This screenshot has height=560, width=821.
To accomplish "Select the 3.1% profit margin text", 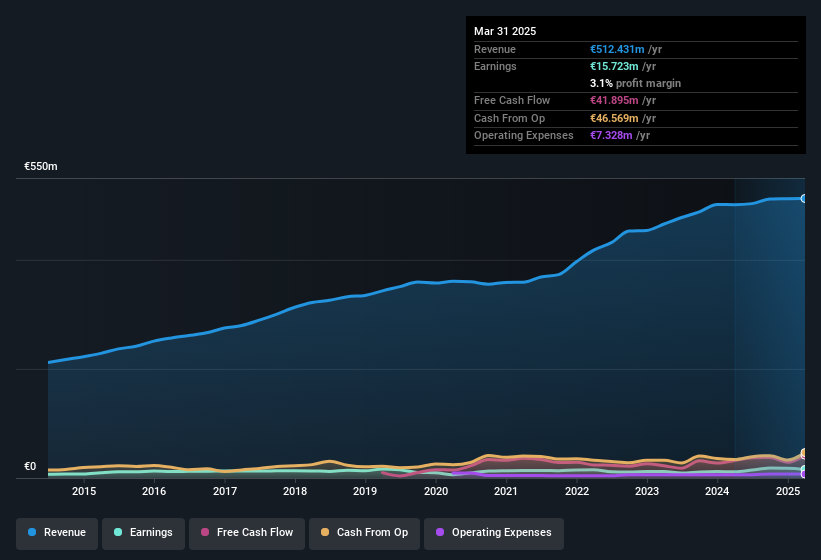I will (635, 83).
